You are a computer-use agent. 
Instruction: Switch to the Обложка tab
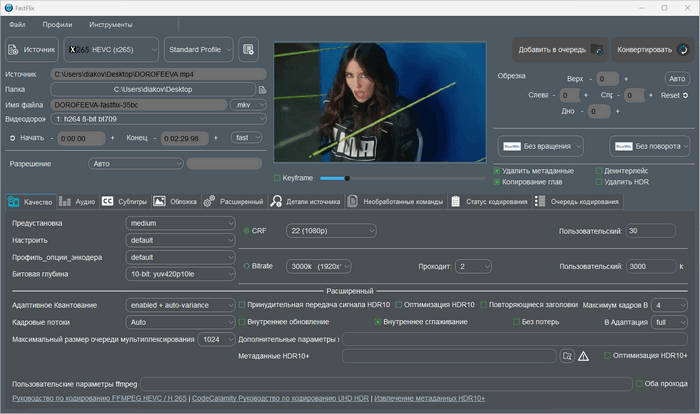coord(175,202)
